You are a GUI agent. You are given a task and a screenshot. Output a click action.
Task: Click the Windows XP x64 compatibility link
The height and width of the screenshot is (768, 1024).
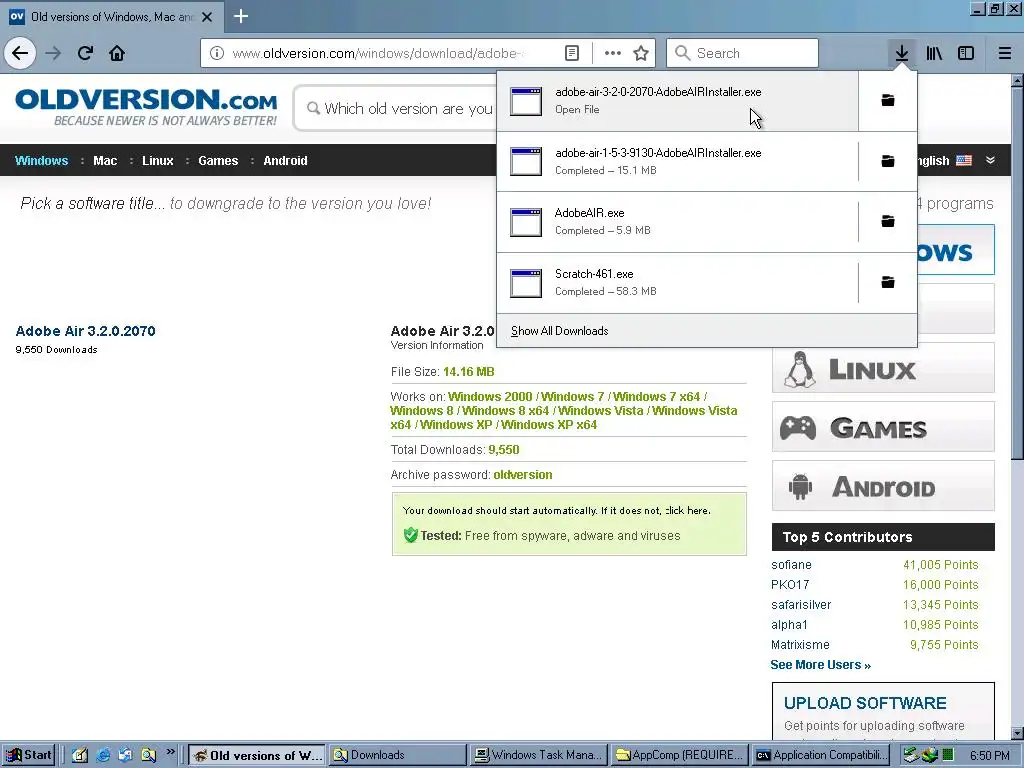tap(549, 424)
